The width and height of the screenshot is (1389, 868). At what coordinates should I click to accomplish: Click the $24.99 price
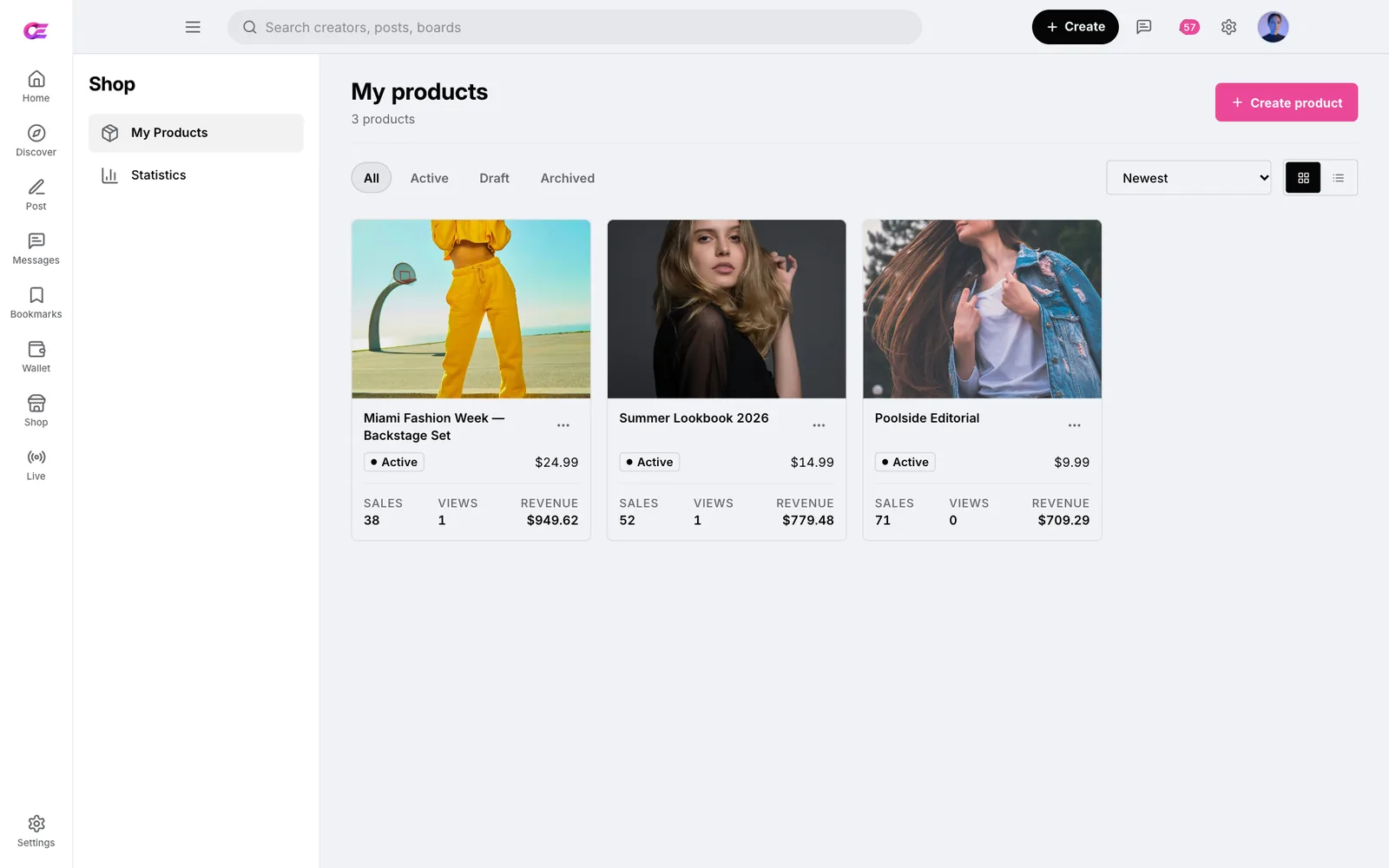coord(556,463)
